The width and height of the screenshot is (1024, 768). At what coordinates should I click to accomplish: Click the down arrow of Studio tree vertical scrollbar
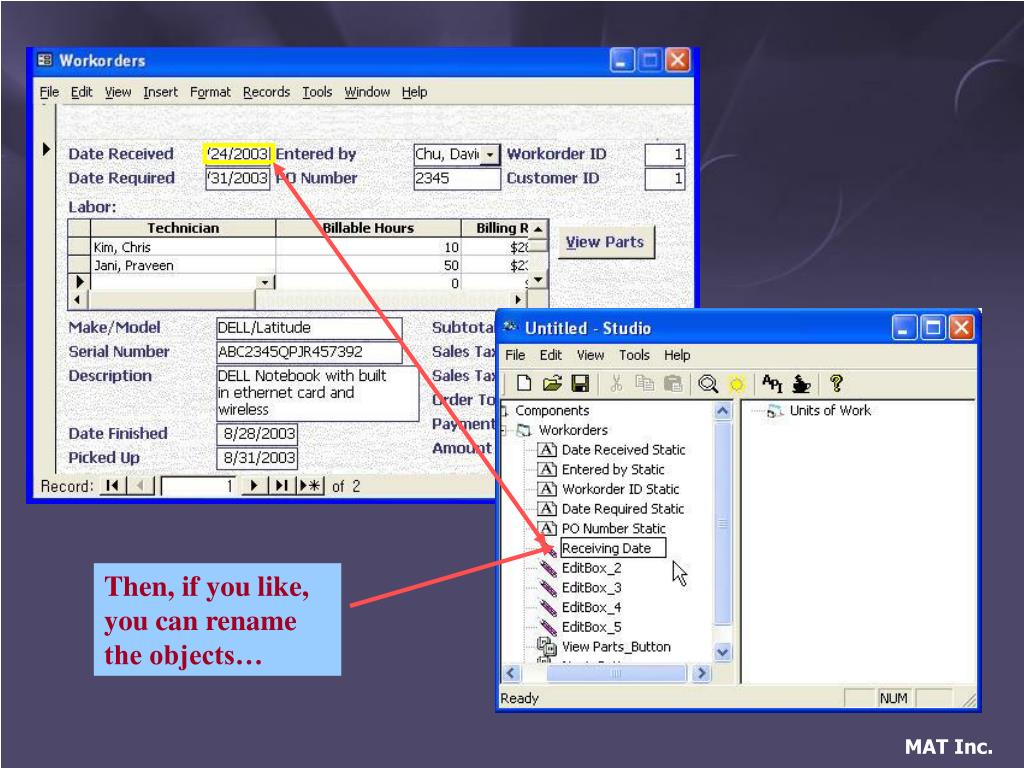(x=723, y=652)
